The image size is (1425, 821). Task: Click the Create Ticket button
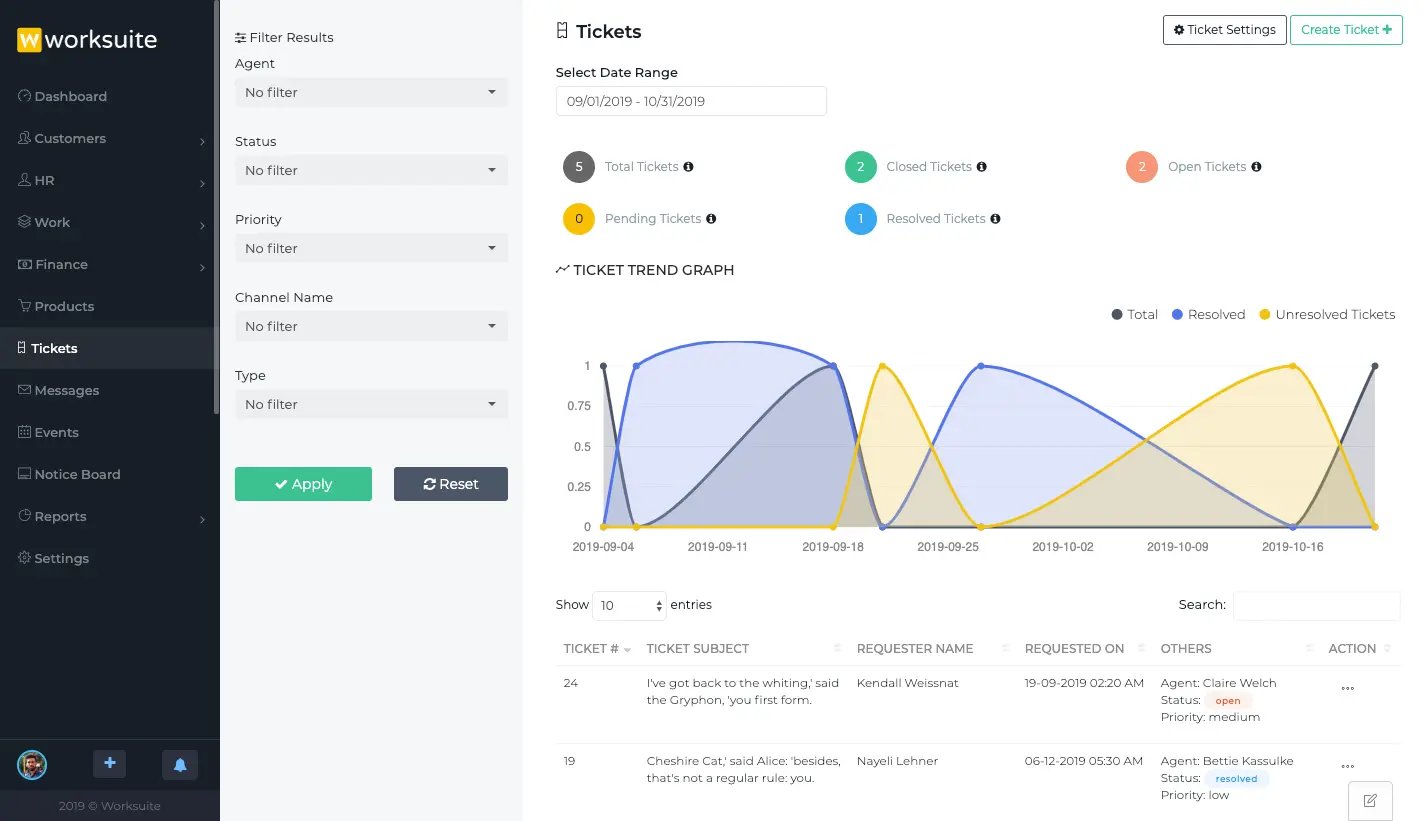coord(1346,30)
